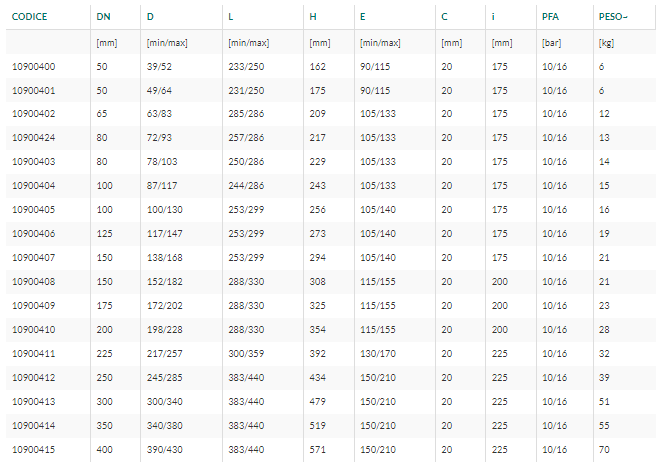Select product code 10900401

[34, 91]
